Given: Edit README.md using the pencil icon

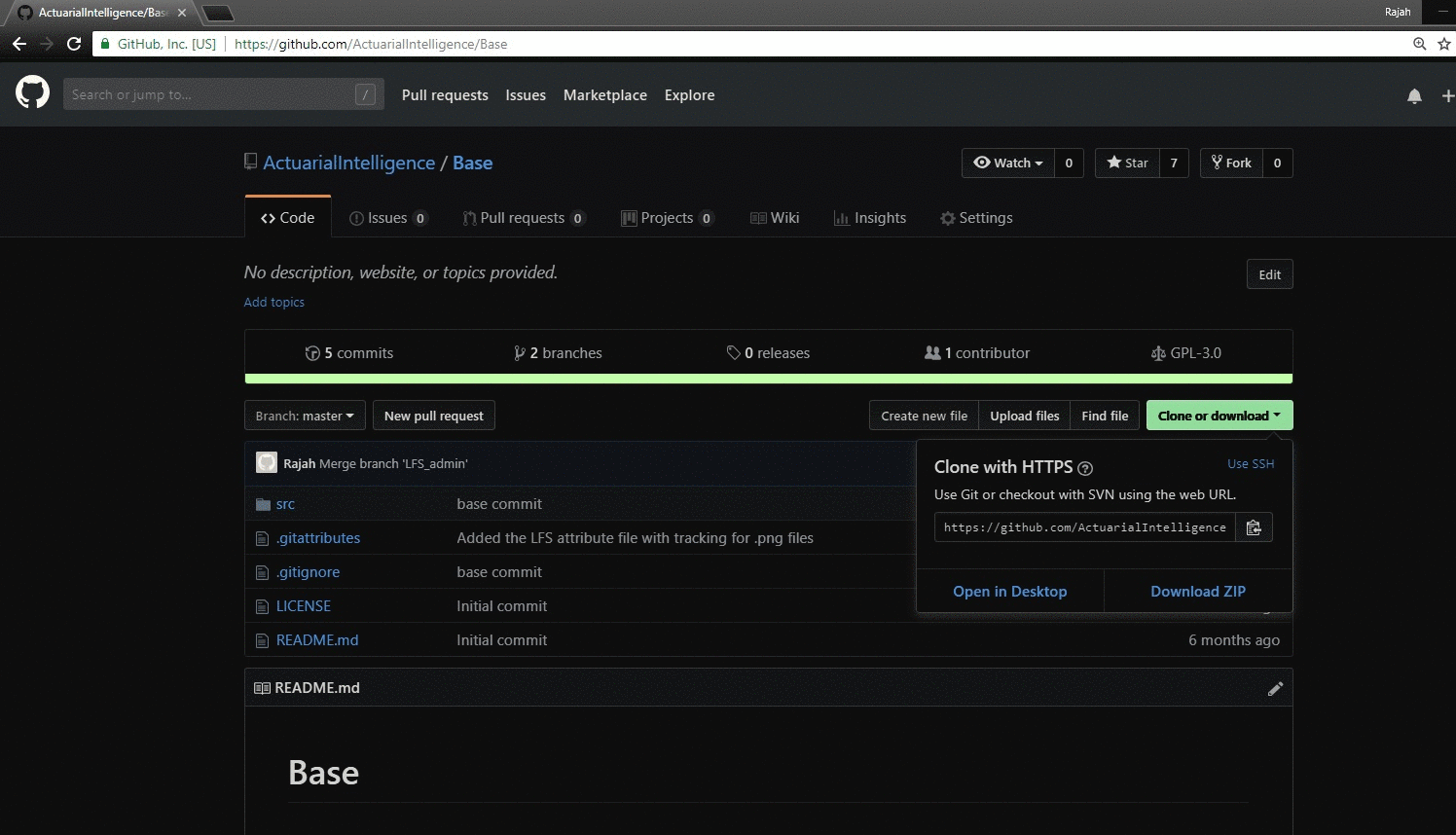Looking at the screenshot, I should tap(1275, 689).
